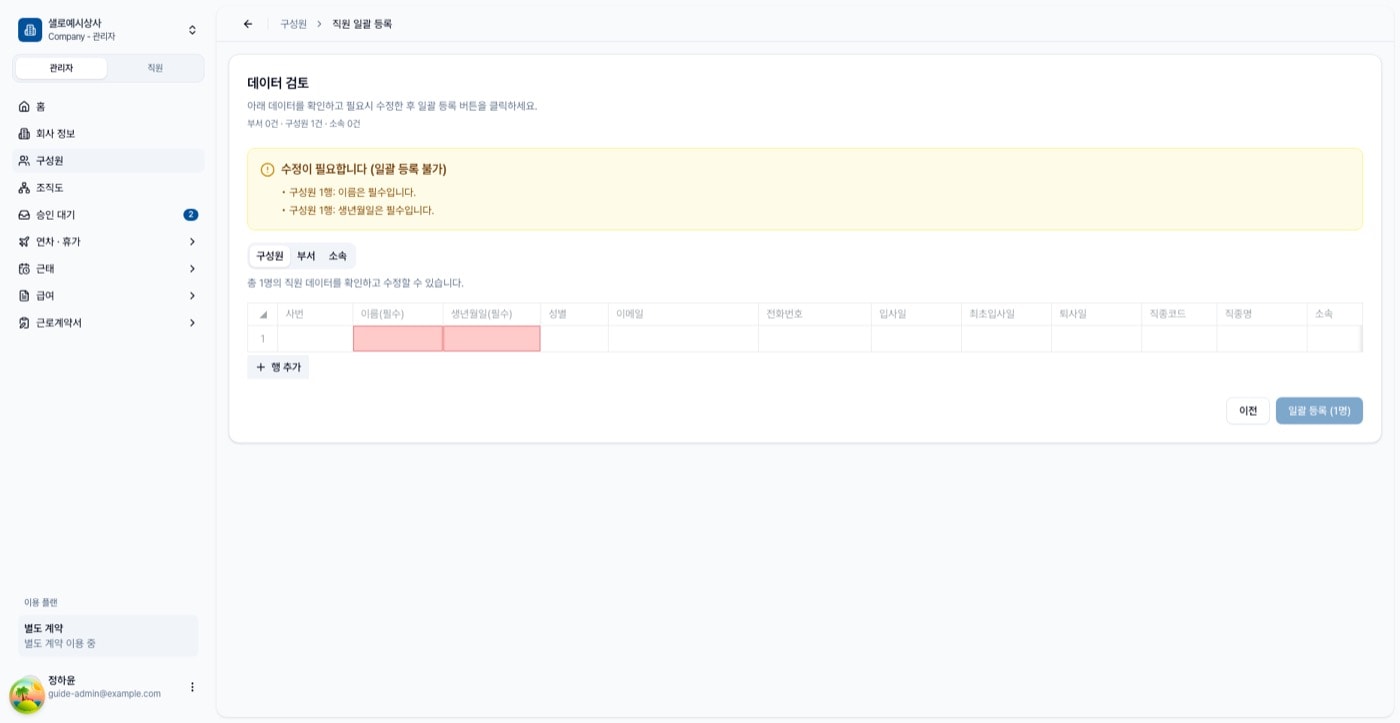Select the 구성원 data tab
The height and width of the screenshot is (723, 1400).
click(x=270, y=256)
